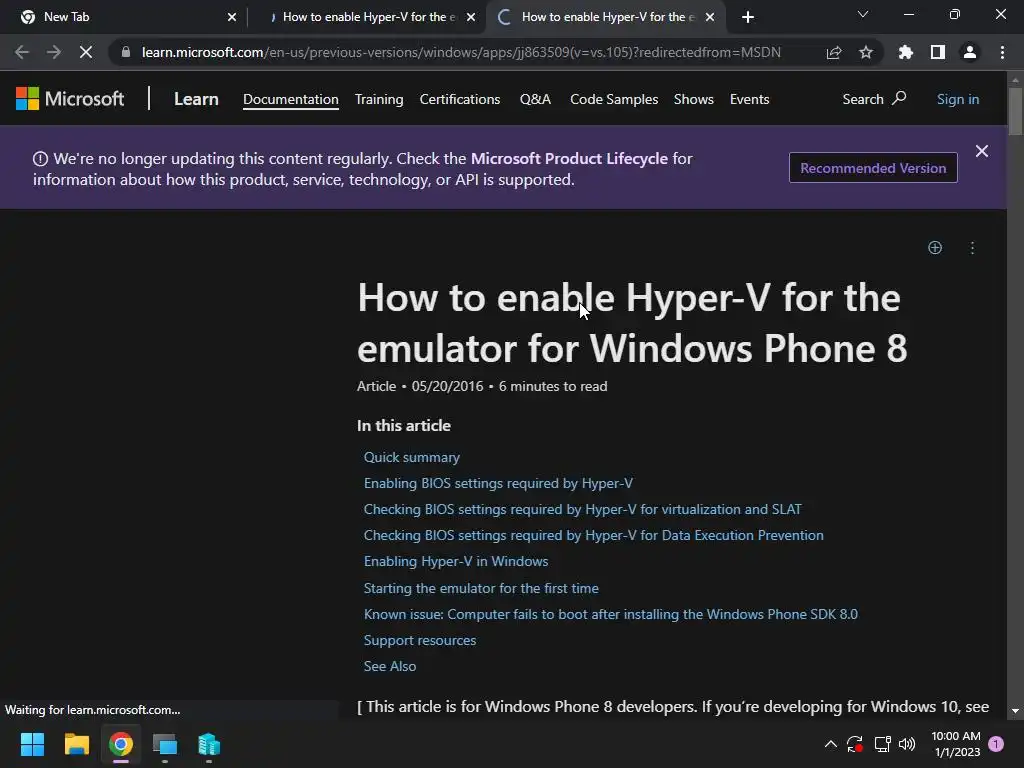Open the Chrome profile icon

[x=970, y=52]
